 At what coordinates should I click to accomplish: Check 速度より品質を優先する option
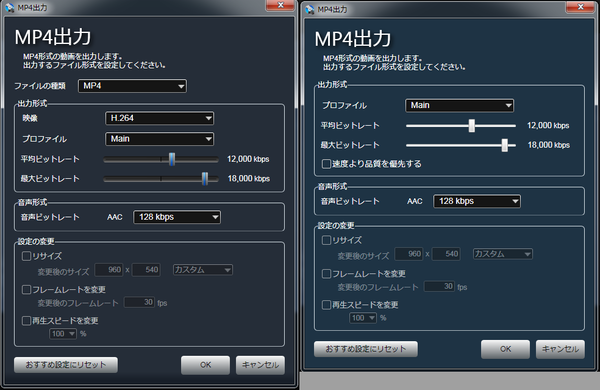pos(326,164)
